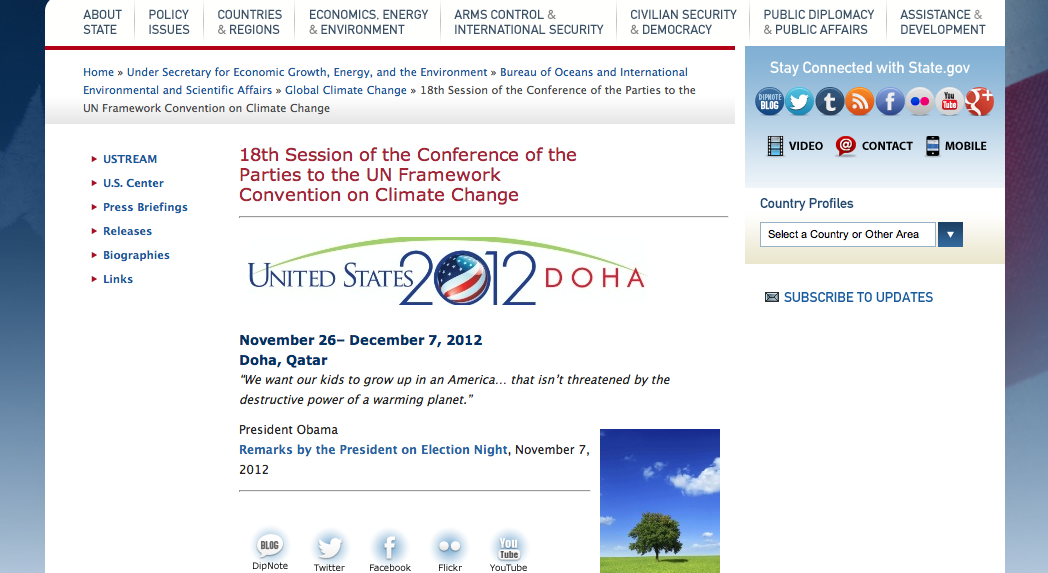Open the RSS feed icon
Screen dimensions: 1048x573
[x=859, y=101]
